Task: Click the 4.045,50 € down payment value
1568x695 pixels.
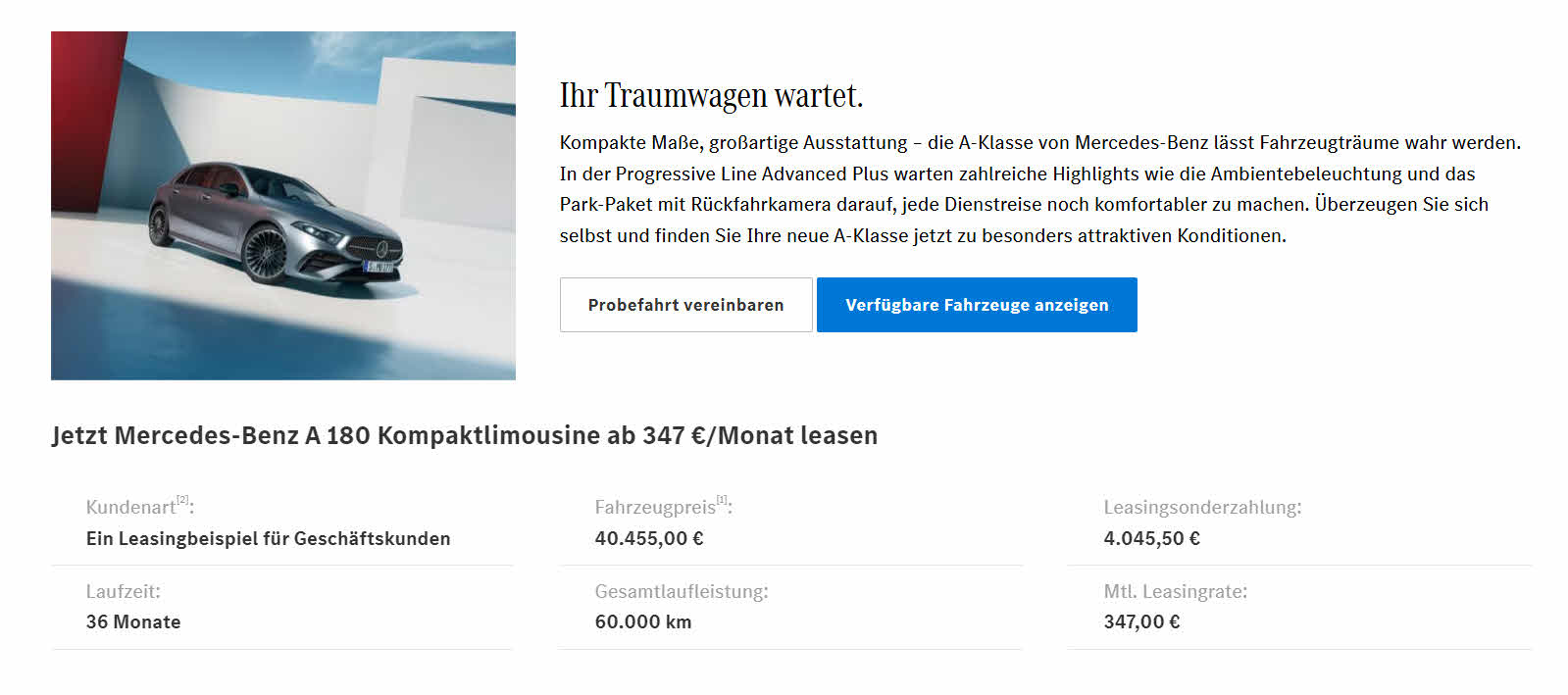Action: 1151,538
